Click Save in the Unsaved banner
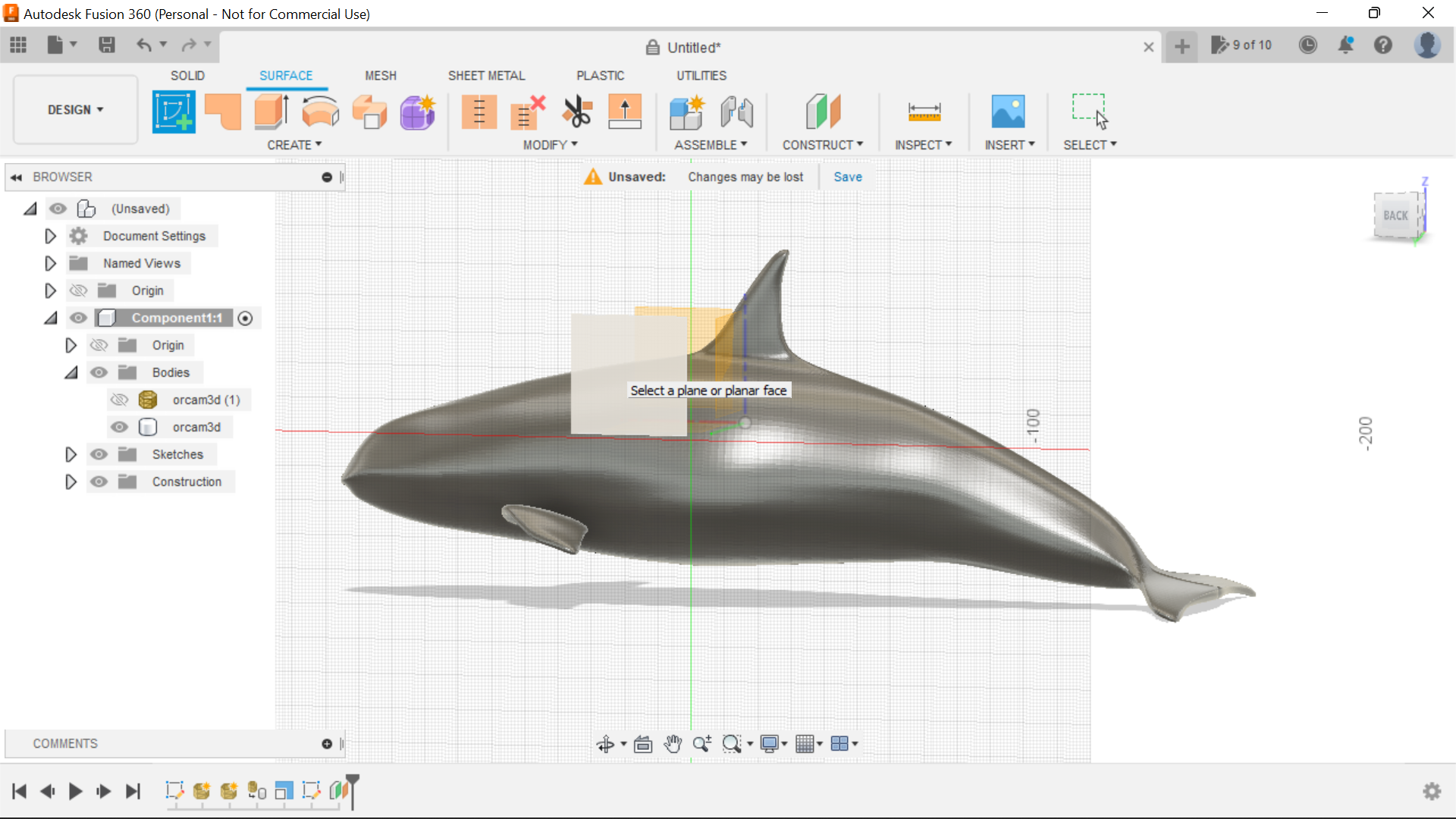Screen dimensions: 1456x819 (847, 177)
